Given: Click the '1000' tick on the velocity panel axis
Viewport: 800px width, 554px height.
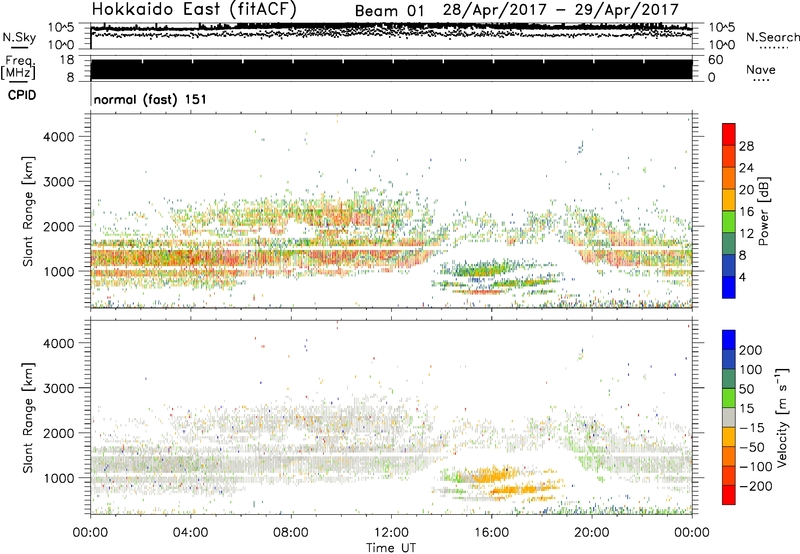Looking at the screenshot, I should click(58, 478).
